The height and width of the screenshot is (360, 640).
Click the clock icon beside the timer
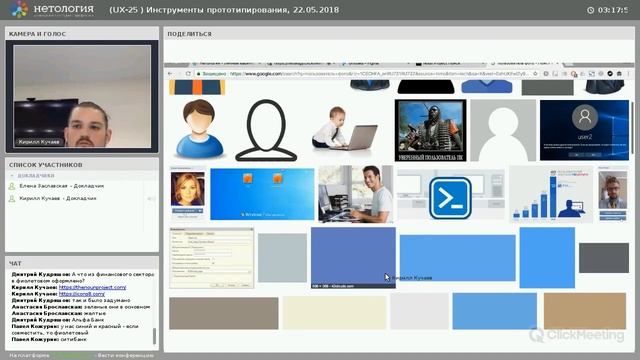point(591,10)
